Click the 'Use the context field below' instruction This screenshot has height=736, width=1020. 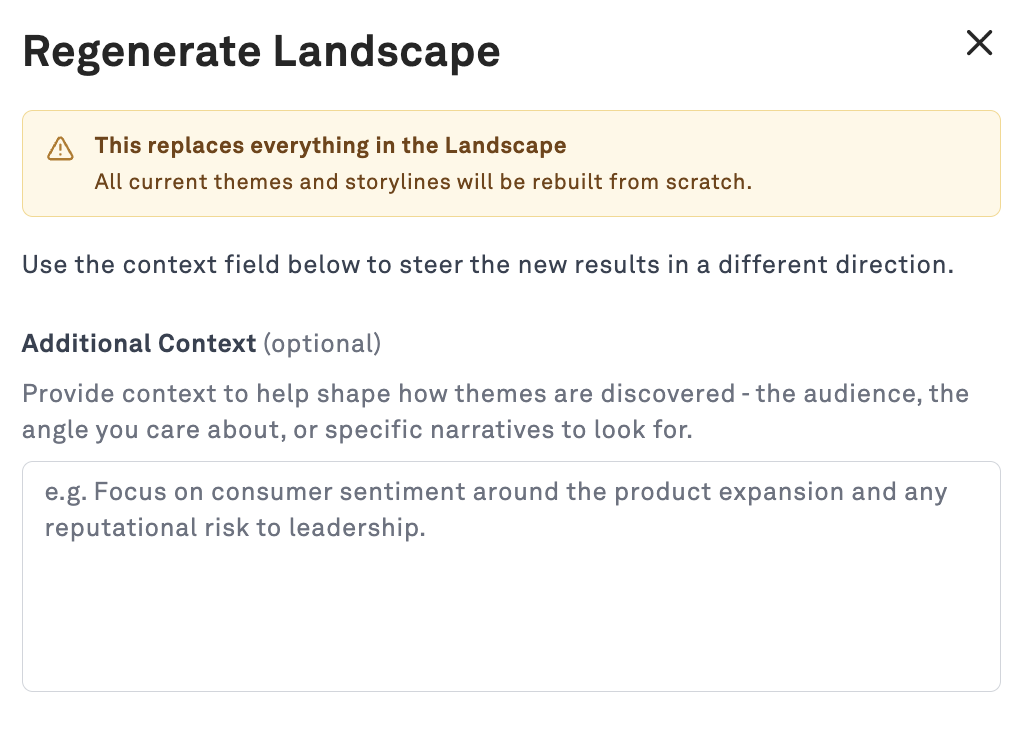pyautogui.click(x=488, y=265)
